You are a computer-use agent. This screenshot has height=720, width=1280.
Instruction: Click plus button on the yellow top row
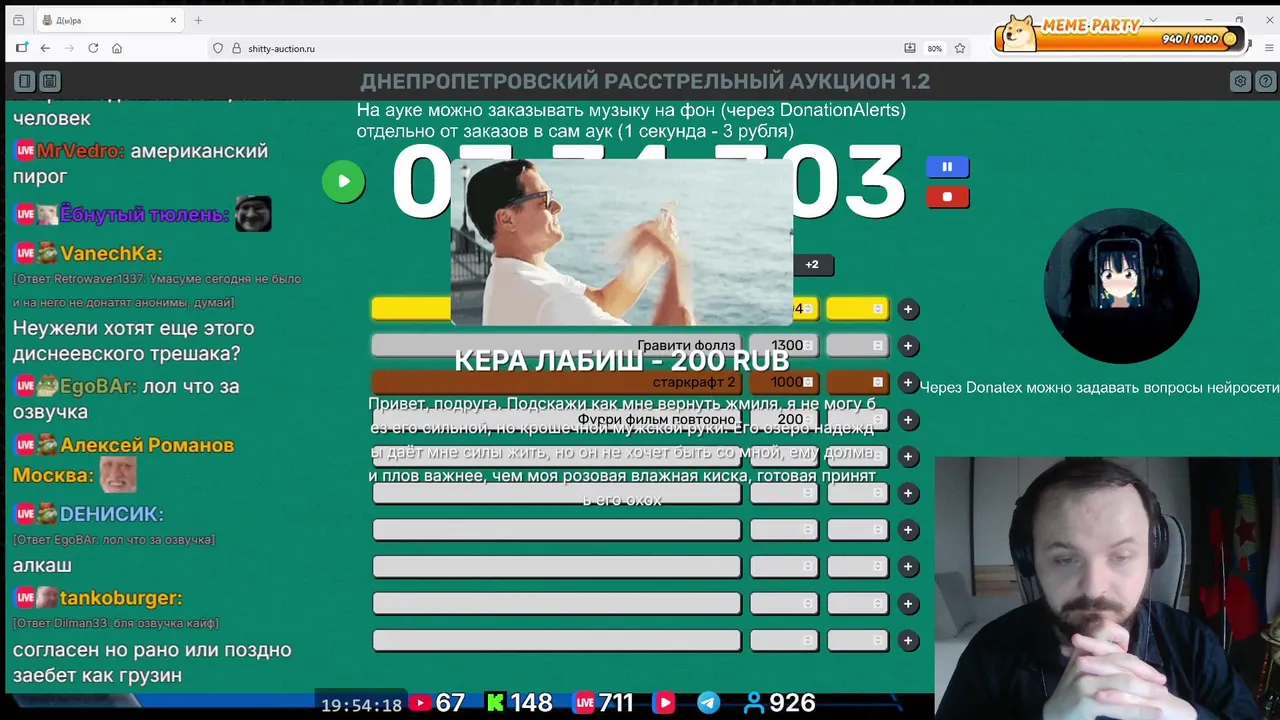click(908, 309)
